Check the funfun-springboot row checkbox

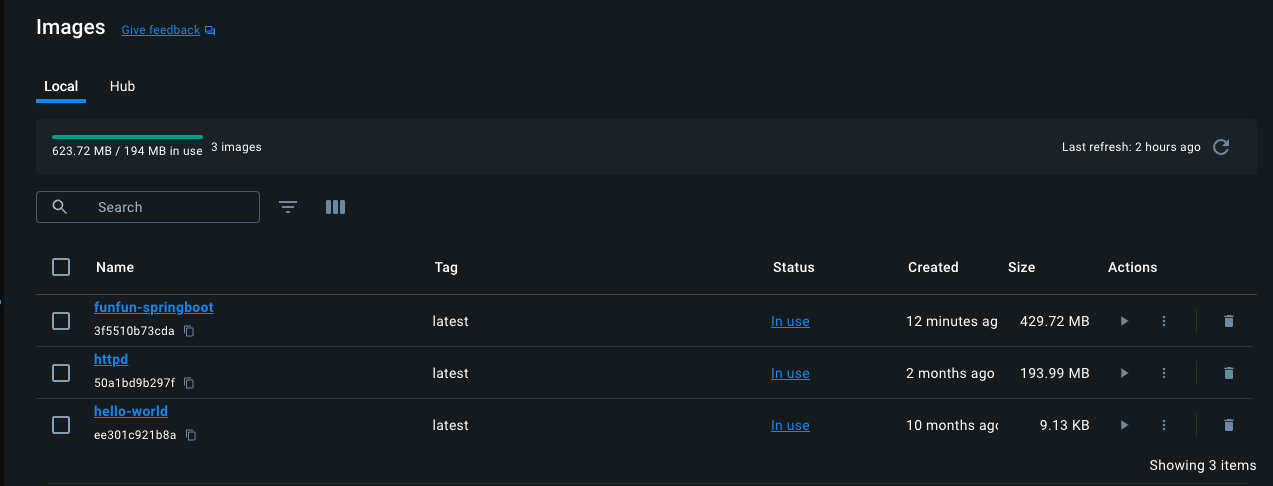pos(61,321)
